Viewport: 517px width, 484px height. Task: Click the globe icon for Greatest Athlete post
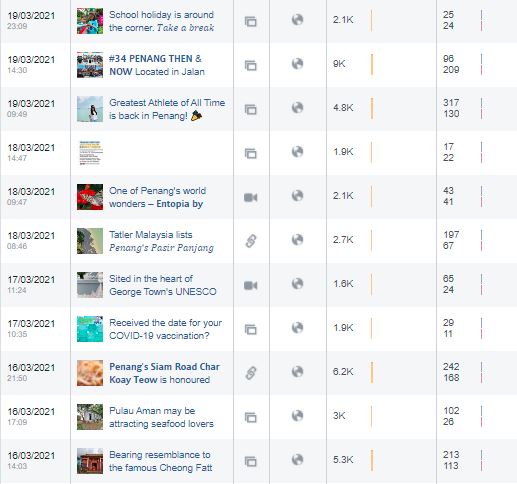click(x=297, y=108)
